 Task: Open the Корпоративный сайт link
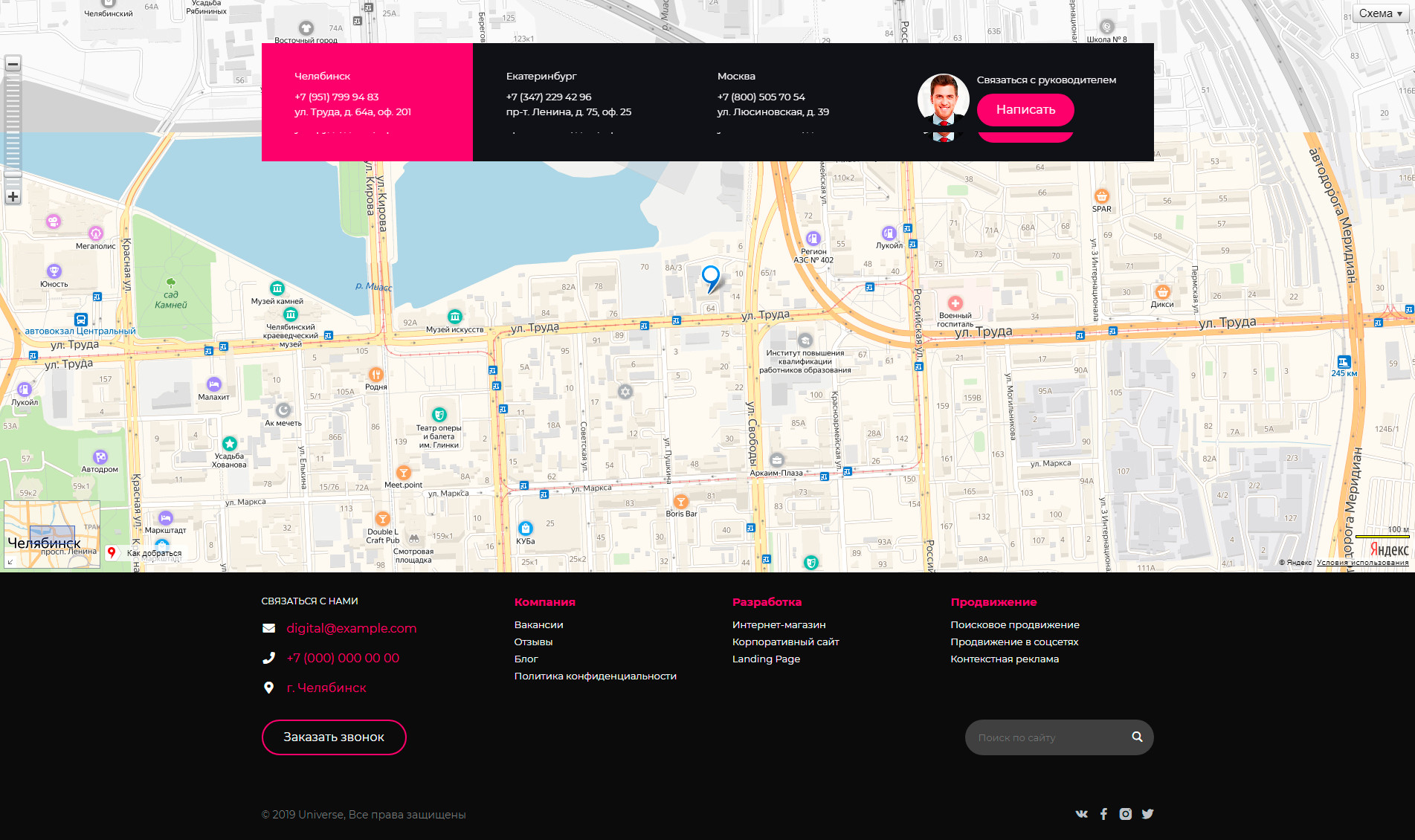coord(786,642)
